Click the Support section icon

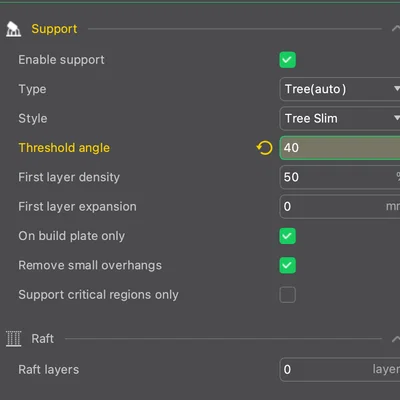[x=13, y=29]
